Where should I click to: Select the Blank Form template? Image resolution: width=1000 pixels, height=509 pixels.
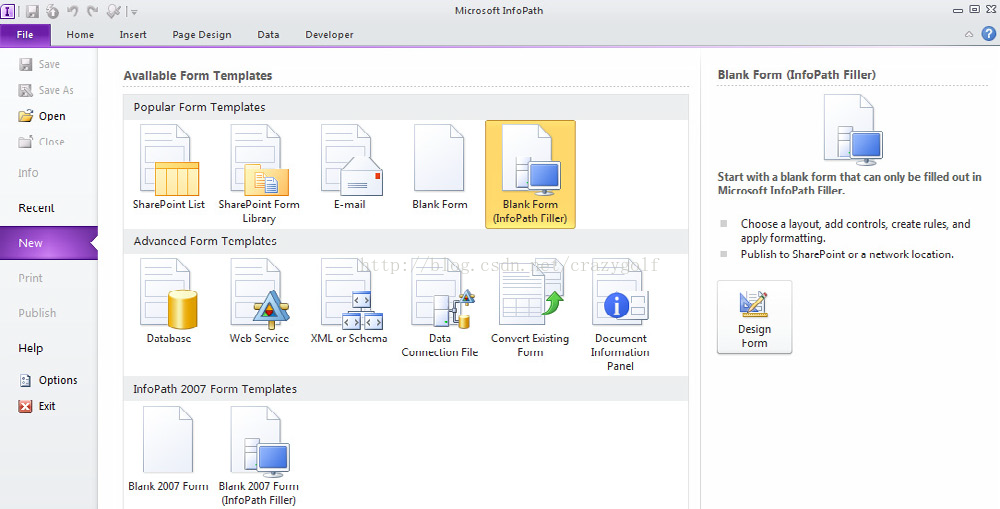(439, 167)
